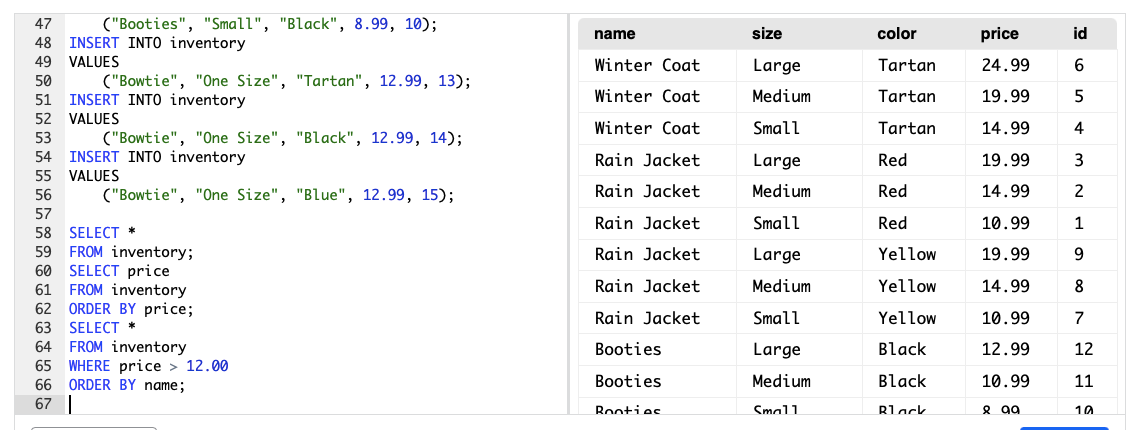Click the "color" column header

[x=896, y=34]
